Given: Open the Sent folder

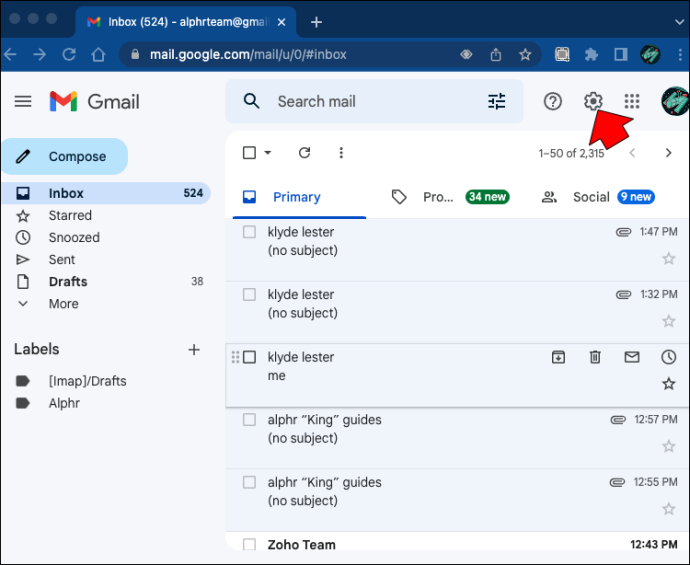Looking at the screenshot, I should (x=106, y=259).
